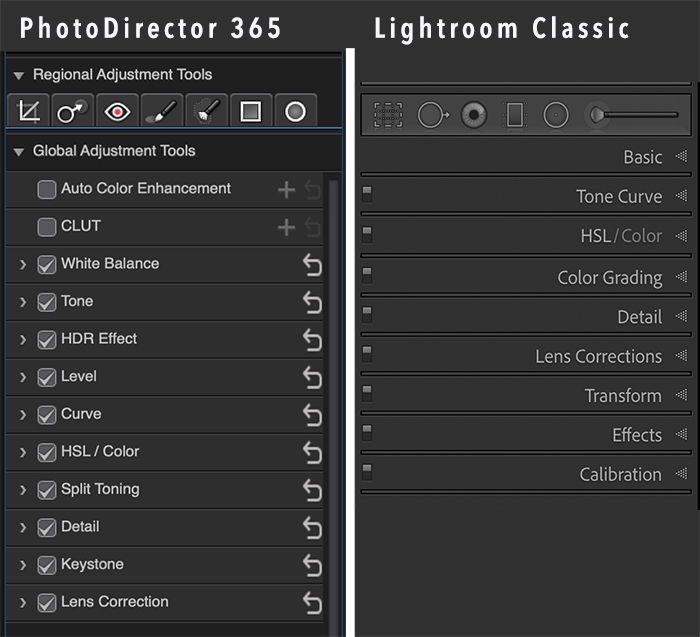Toggle Lightroom Lens Corrections panel switch
Viewport: 700px width, 637px height.
[367, 354]
